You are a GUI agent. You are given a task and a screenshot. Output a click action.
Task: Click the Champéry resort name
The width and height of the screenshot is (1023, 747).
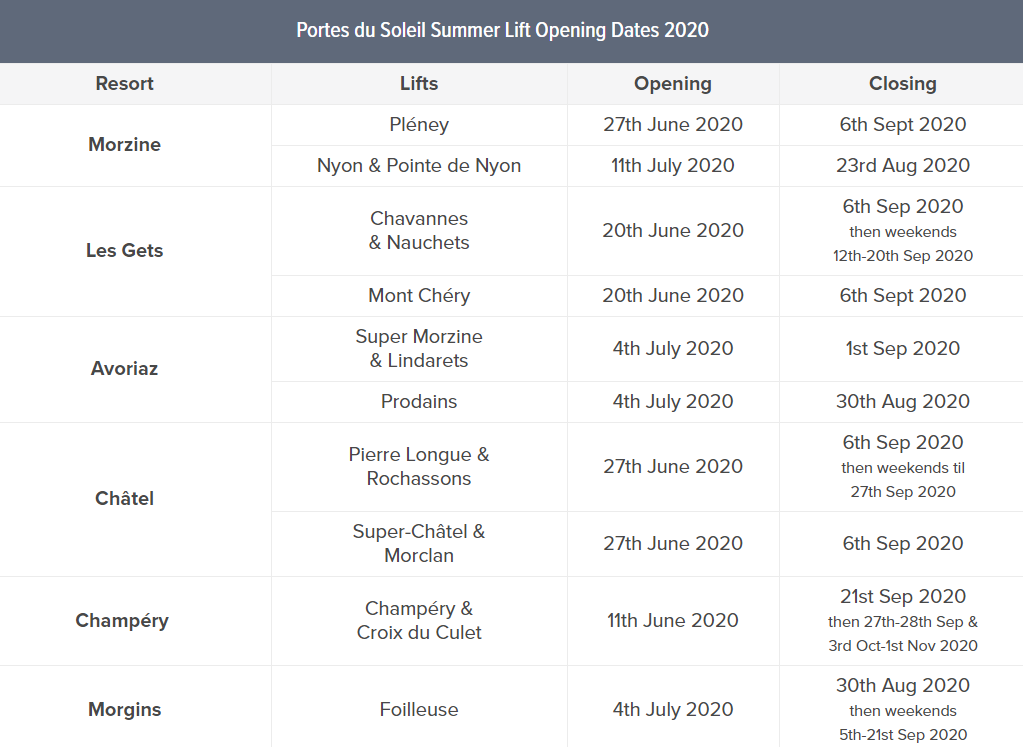(122, 621)
